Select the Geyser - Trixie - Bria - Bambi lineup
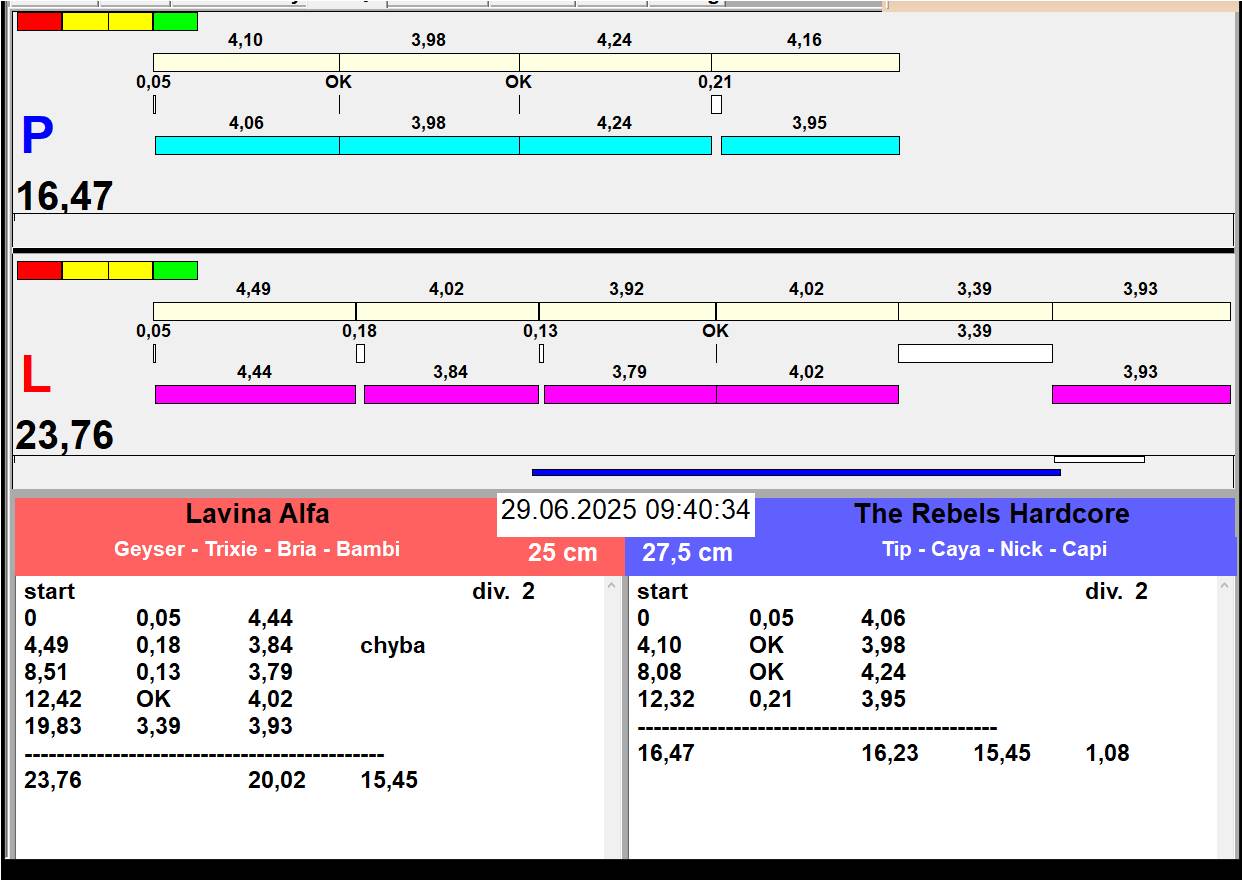The height and width of the screenshot is (880, 1242). 257,549
